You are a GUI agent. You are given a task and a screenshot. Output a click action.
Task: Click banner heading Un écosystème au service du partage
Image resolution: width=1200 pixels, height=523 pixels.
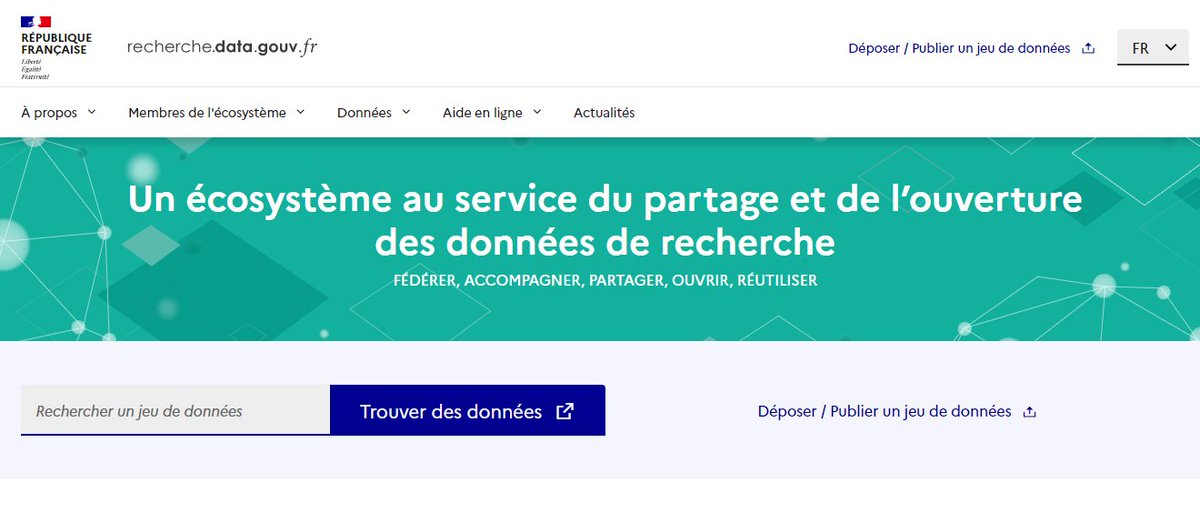(x=604, y=220)
